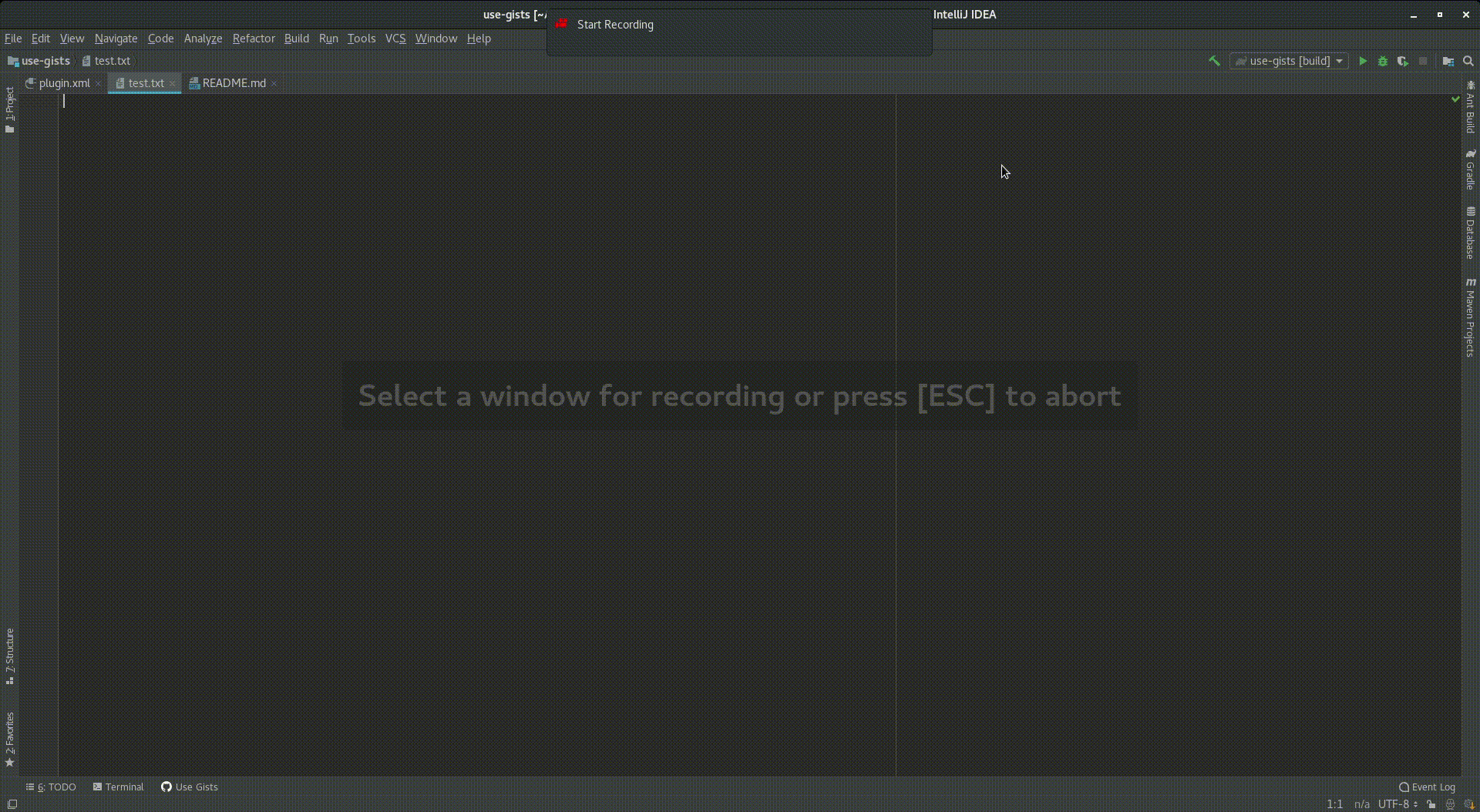Start debugging with the green bug icon
Image resolution: width=1480 pixels, height=812 pixels.
pyautogui.click(x=1382, y=61)
